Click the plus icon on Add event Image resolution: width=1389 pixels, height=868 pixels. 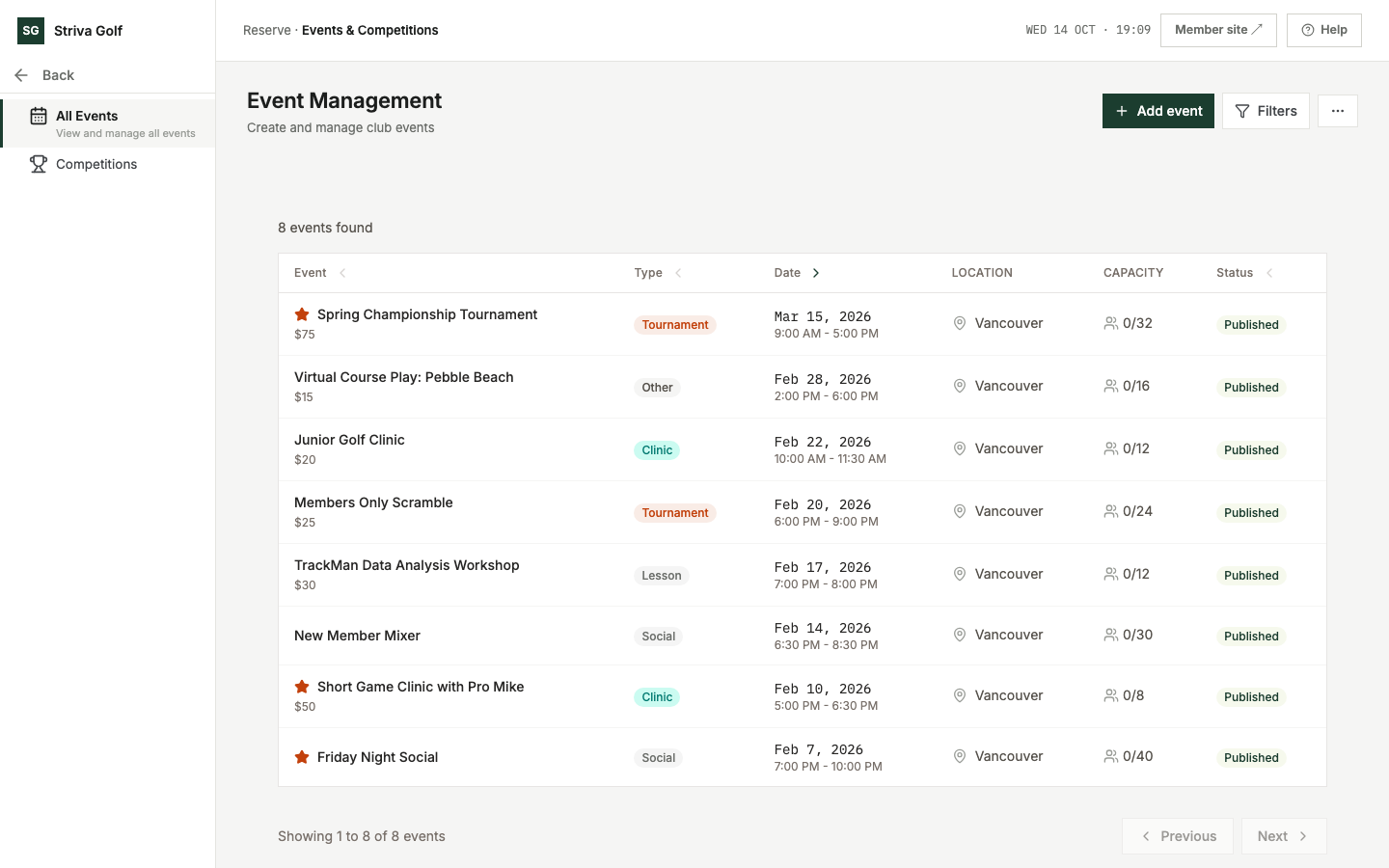(x=1122, y=111)
